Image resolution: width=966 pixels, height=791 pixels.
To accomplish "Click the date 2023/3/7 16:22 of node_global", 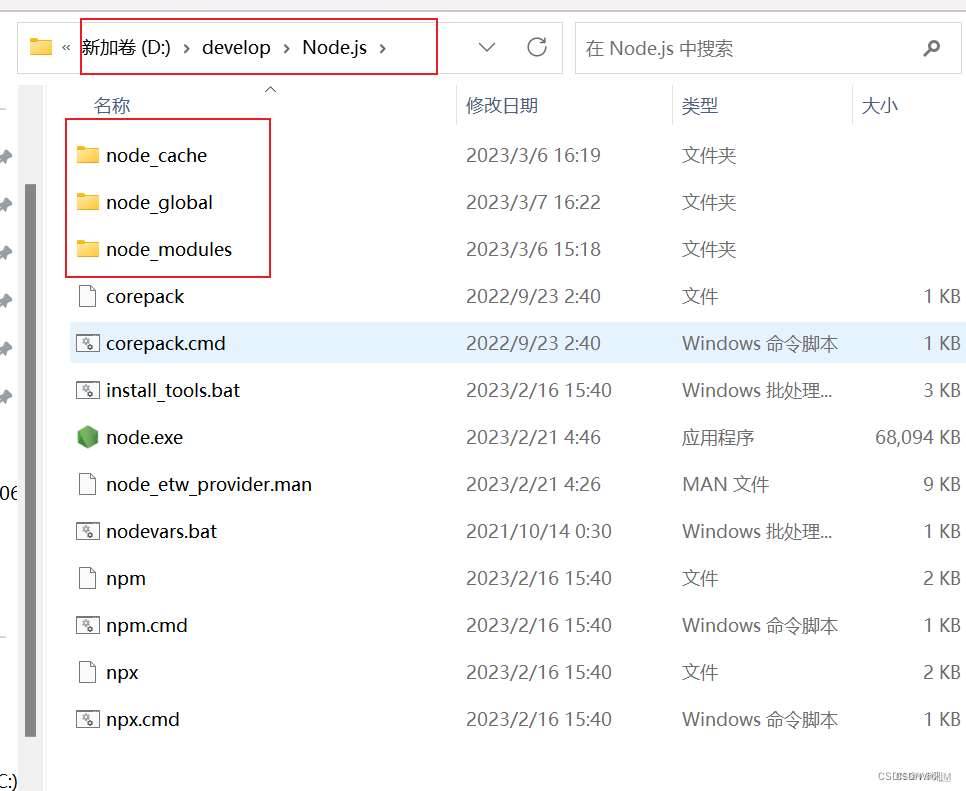I will 533,202.
